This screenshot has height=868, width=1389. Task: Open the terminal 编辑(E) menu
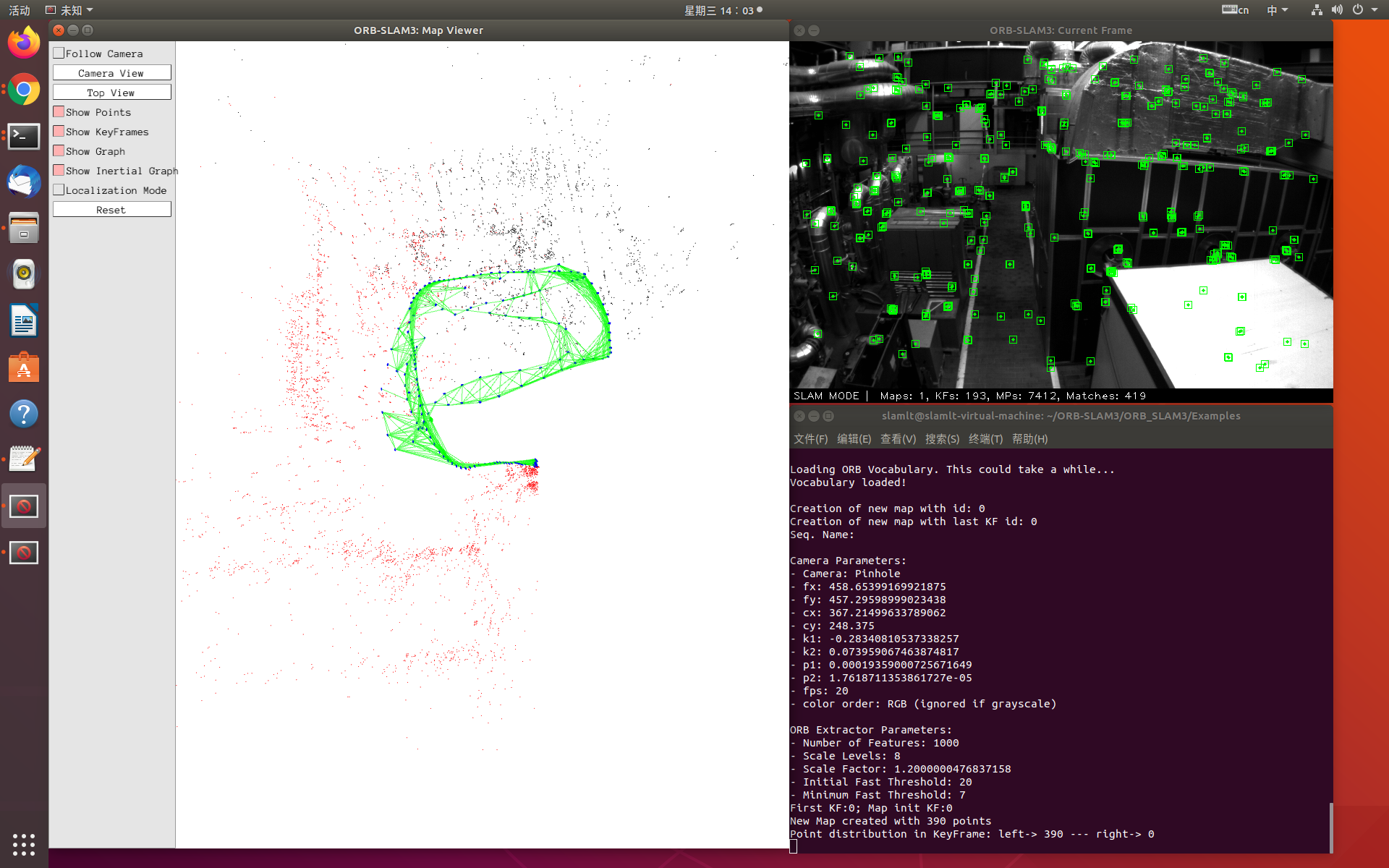point(854,439)
